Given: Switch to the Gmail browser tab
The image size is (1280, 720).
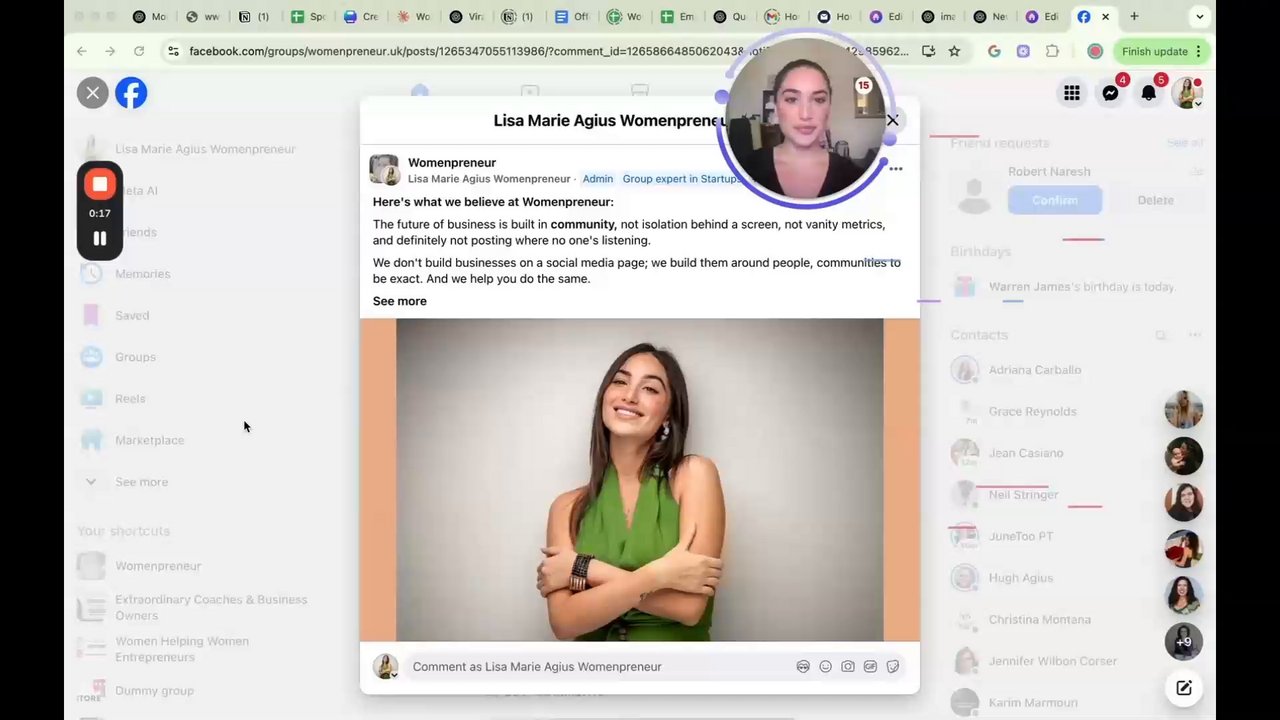Looking at the screenshot, I should click(781, 16).
